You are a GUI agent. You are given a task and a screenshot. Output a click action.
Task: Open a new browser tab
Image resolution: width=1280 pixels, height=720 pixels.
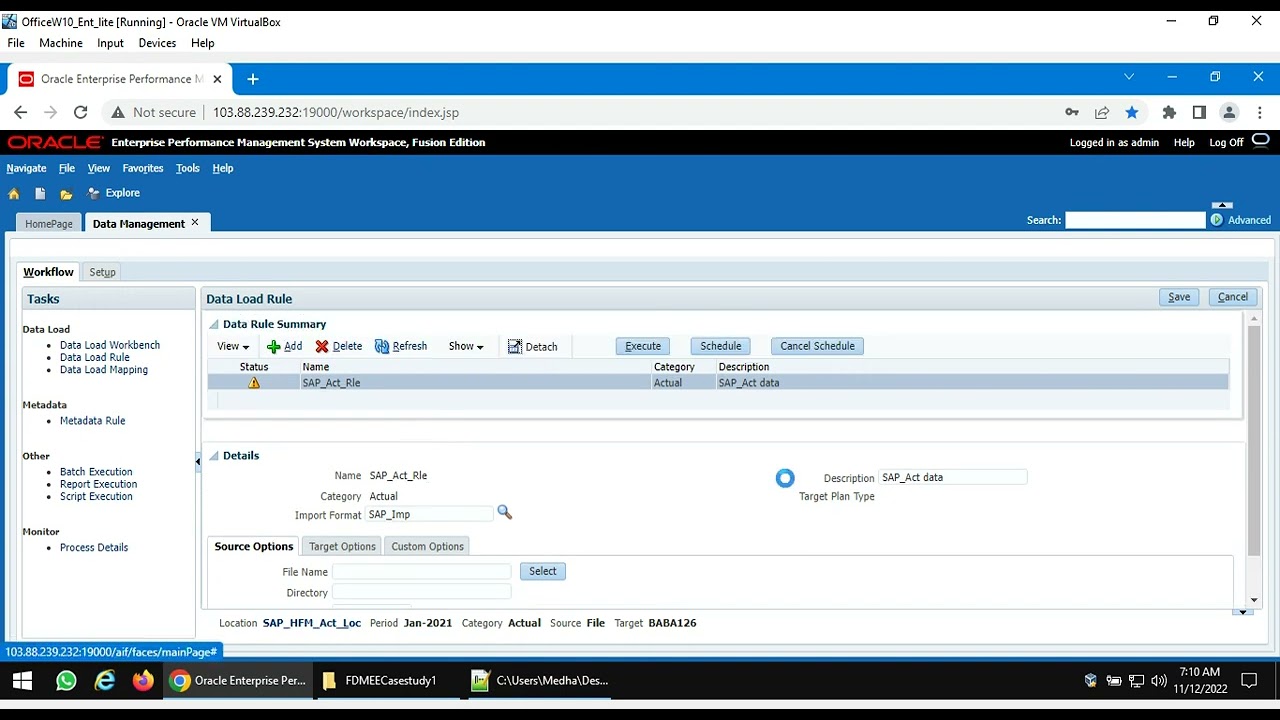click(x=253, y=79)
